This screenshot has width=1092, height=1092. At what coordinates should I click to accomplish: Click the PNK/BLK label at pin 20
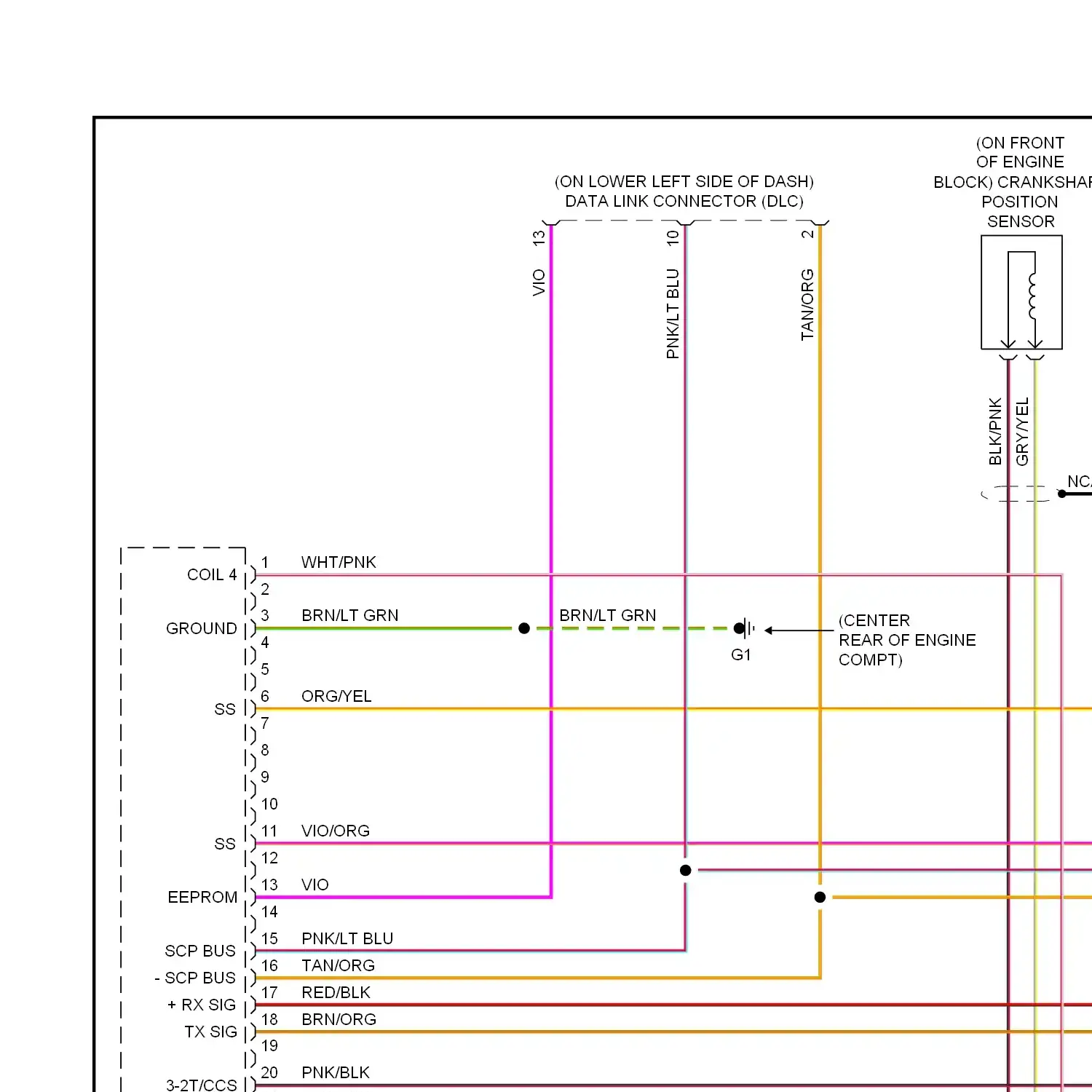click(336, 1072)
